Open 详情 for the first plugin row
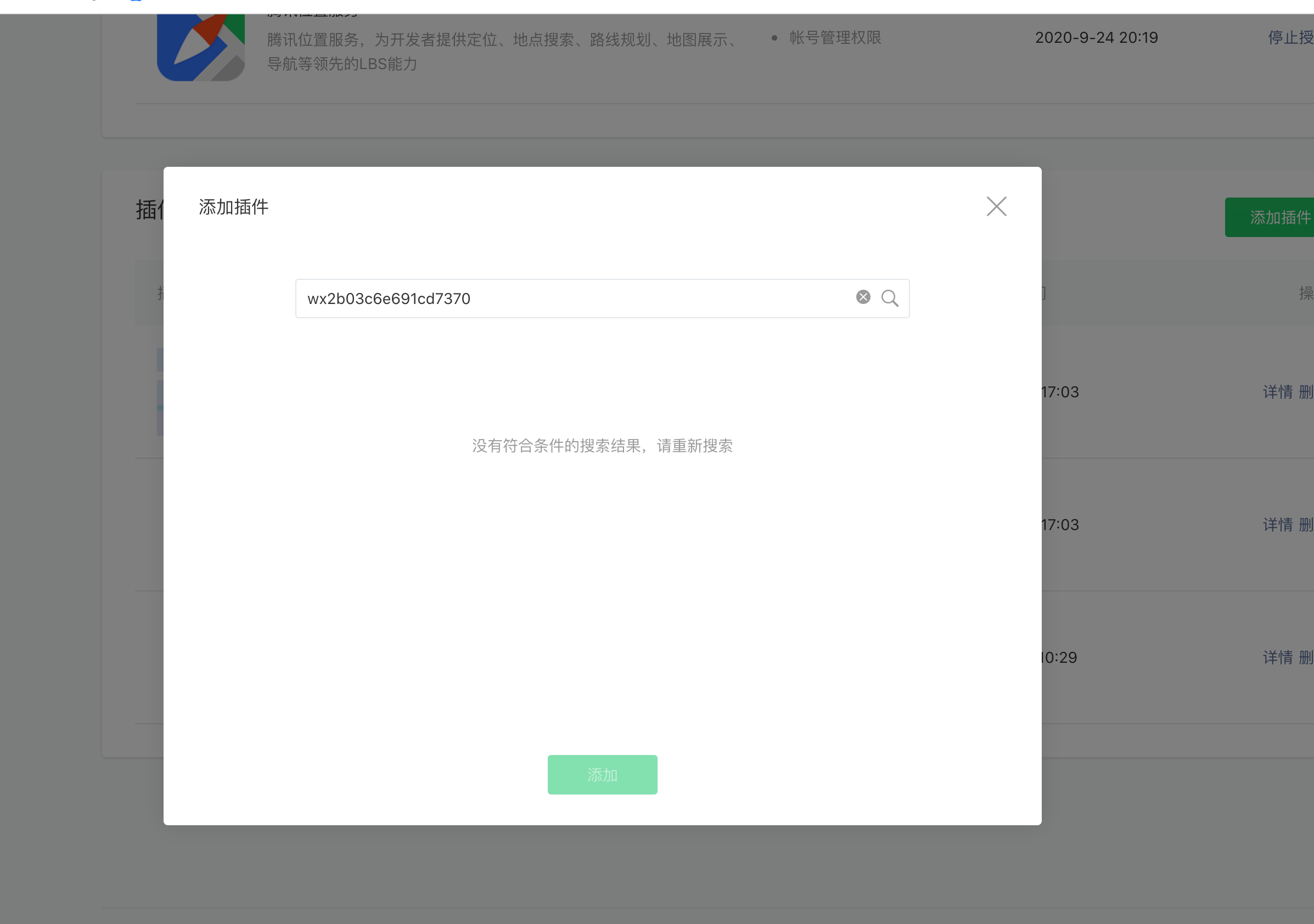The width and height of the screenshot is (1314, 924). pos(1277,392)
